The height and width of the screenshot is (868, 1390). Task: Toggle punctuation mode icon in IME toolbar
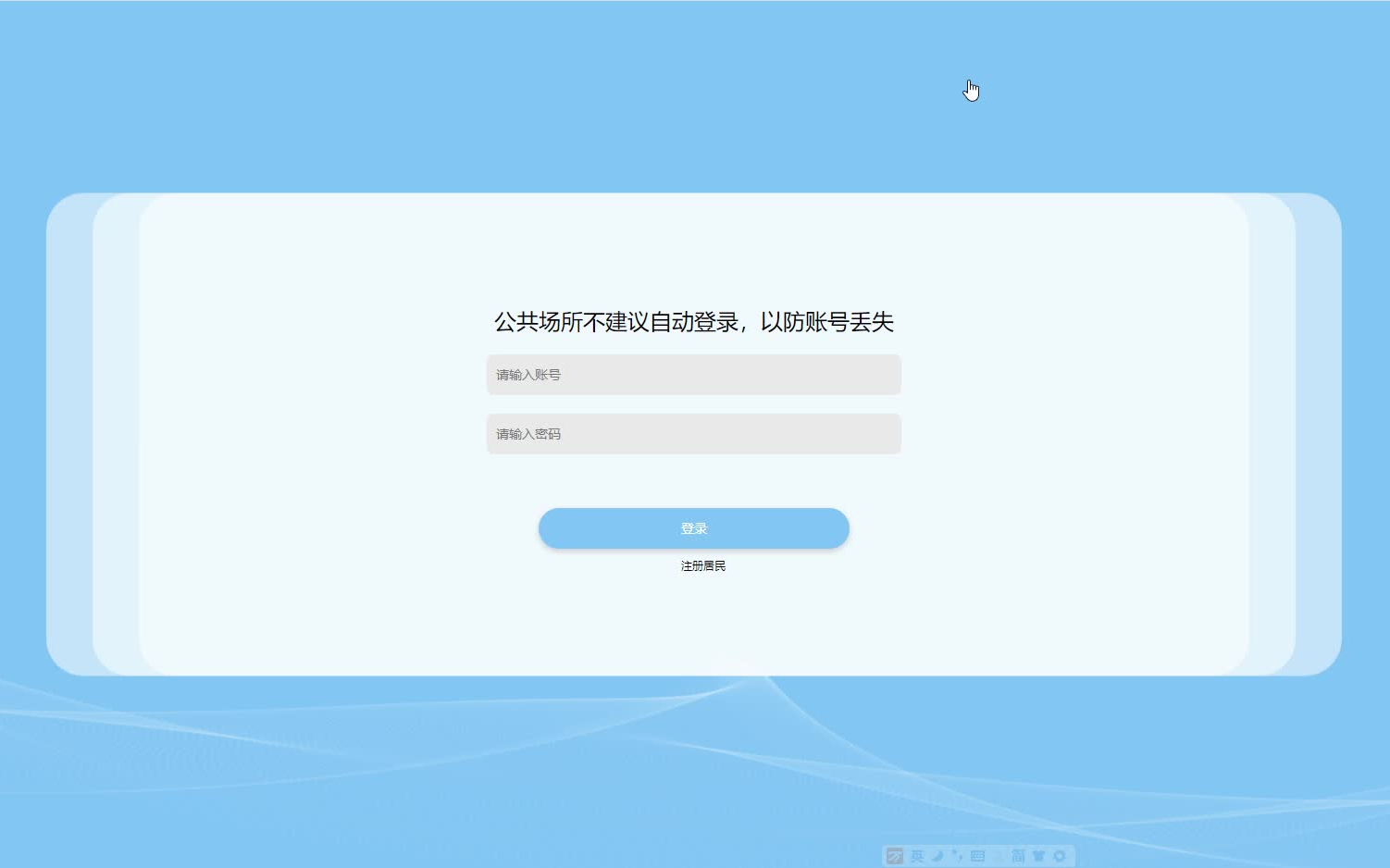(958, 856)
